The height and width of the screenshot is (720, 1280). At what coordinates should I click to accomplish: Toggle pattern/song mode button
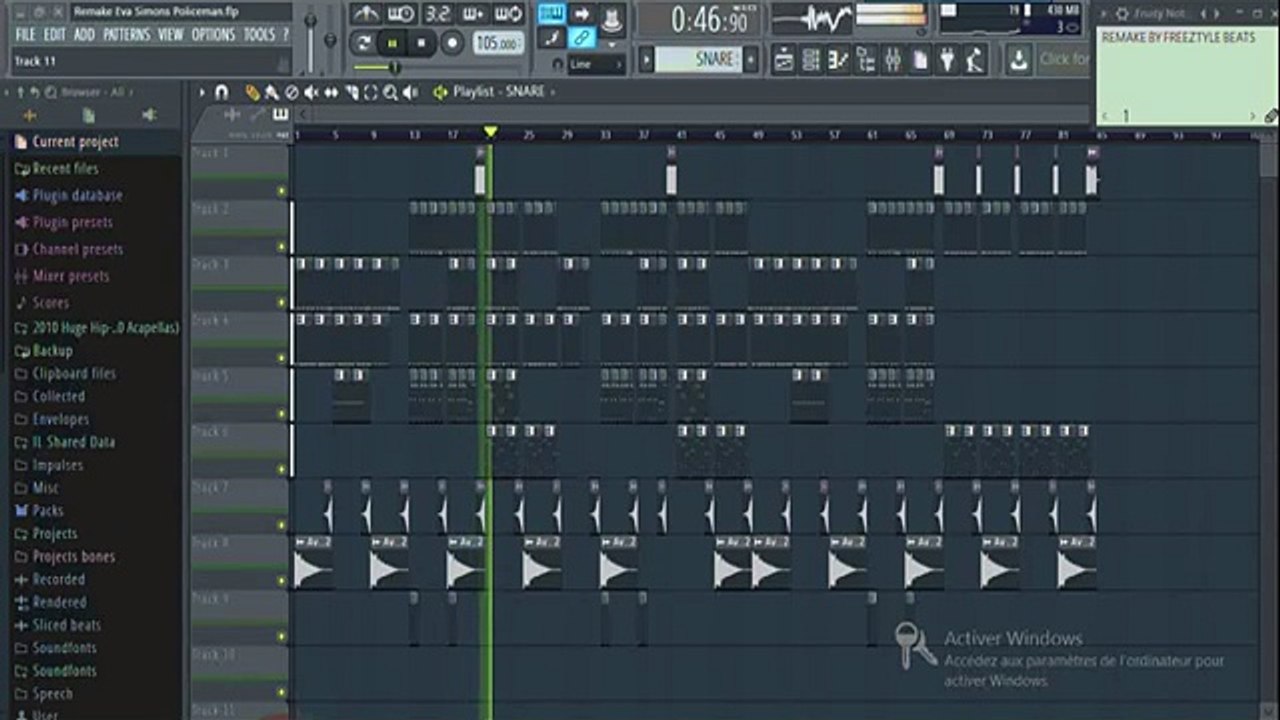(x=363, y=43)
